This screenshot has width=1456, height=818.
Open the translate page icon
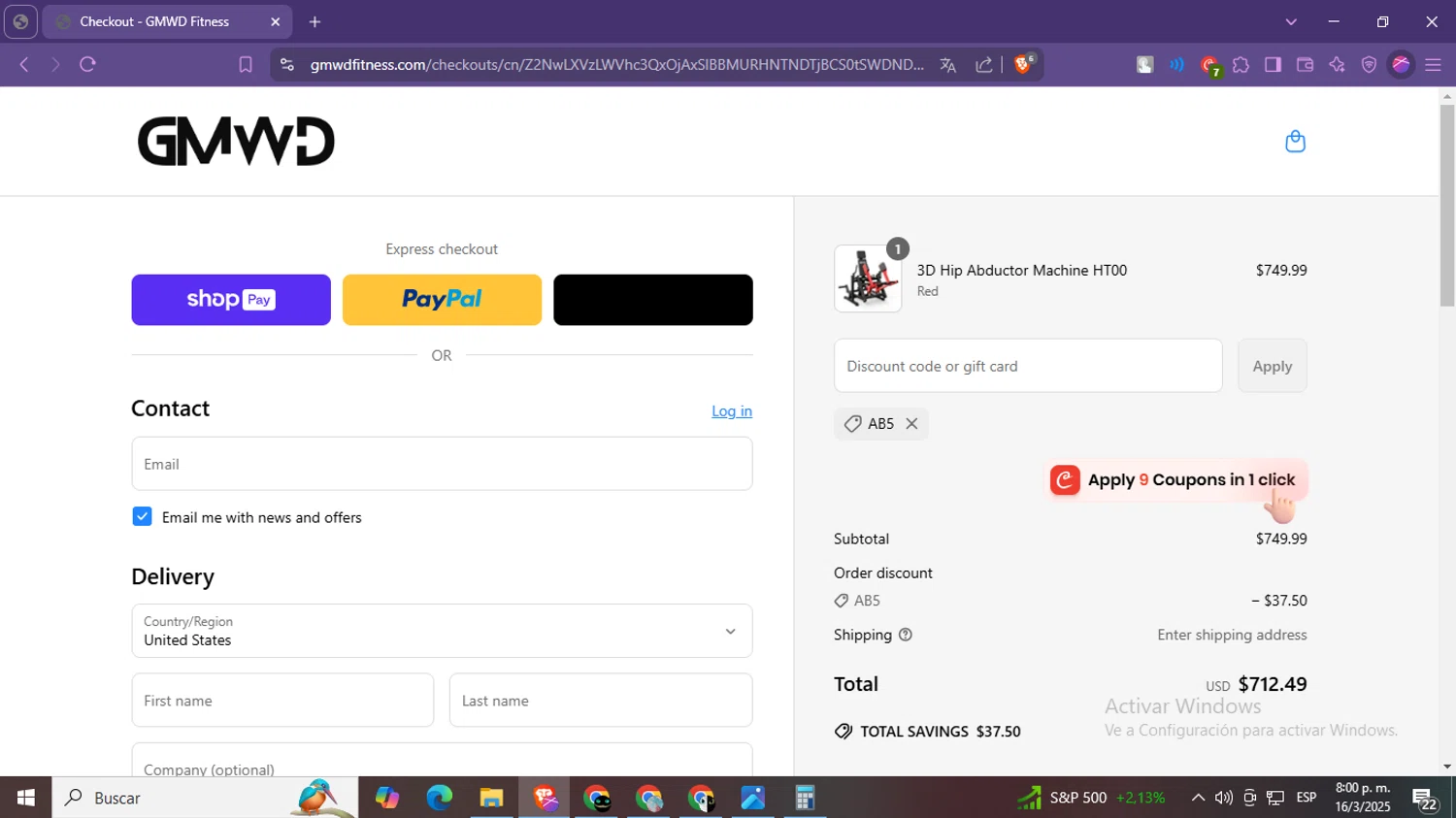click(948, 64)
